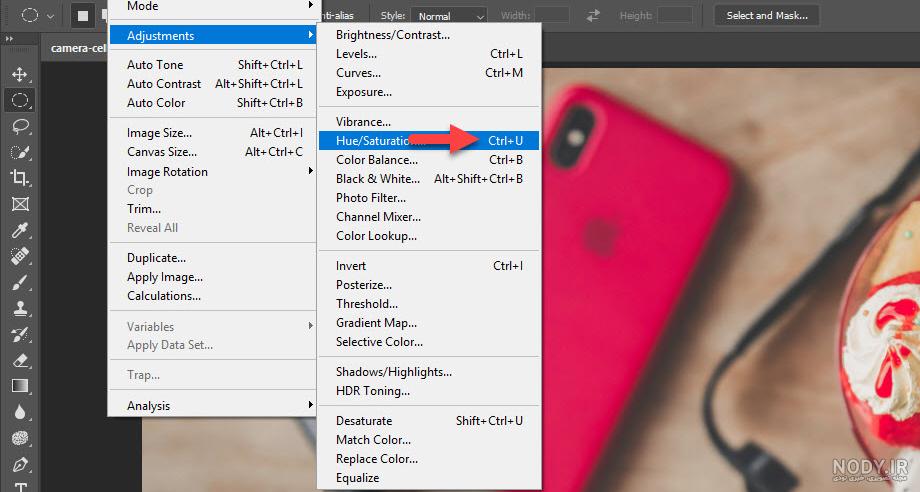Viewport: 920px width, 492px height.
Task: Open the Adjustments submenu
Action: pyautogui.click(x=213, y=36)
